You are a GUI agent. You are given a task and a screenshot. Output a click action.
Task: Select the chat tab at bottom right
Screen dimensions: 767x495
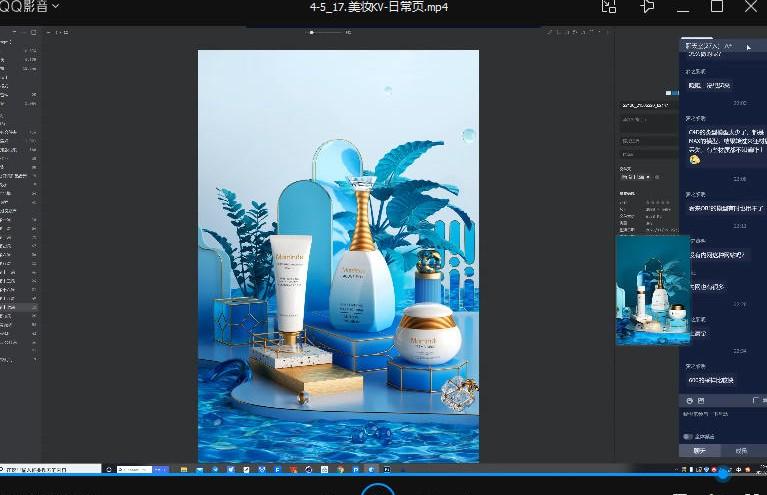[699, 451]
